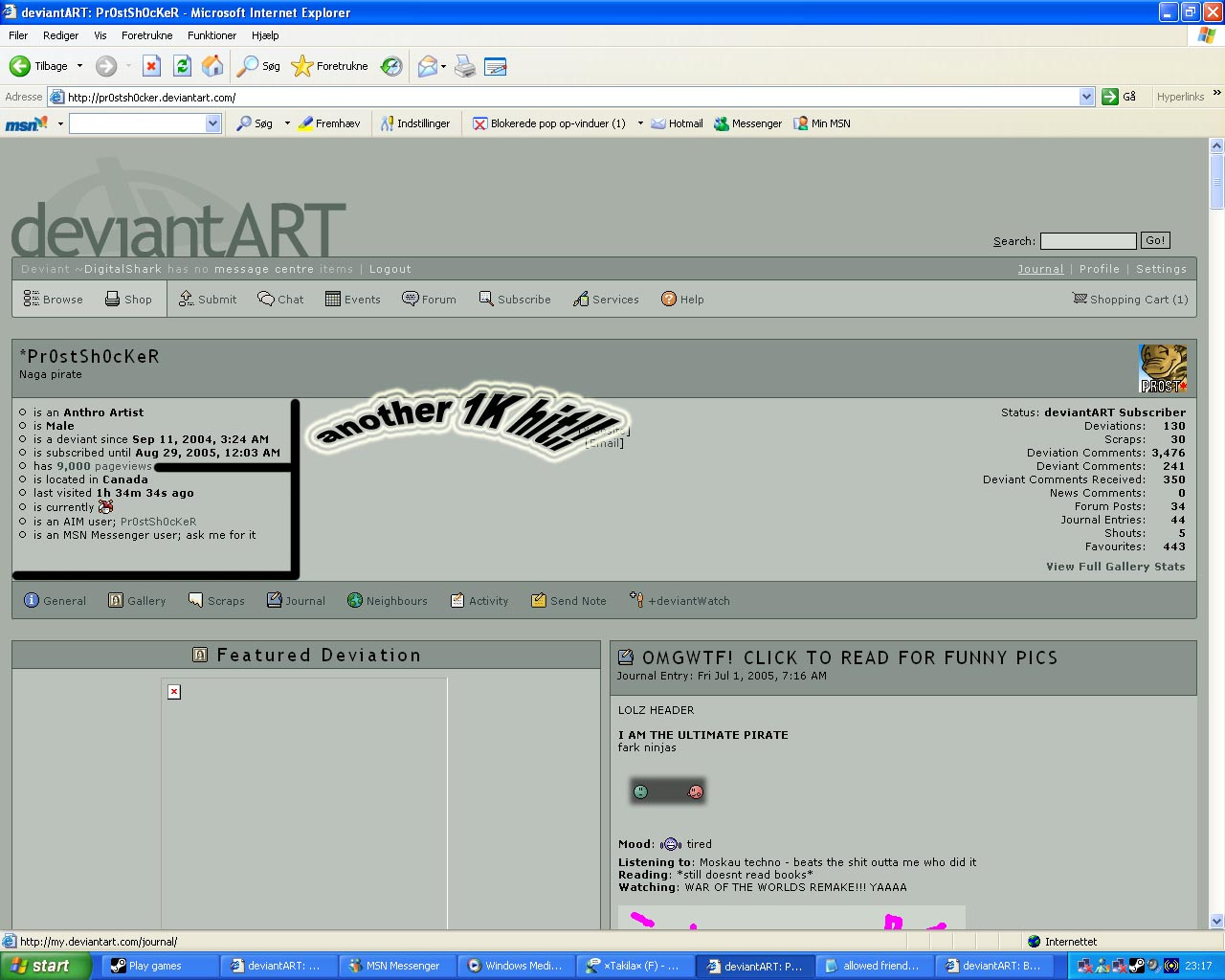Screen dimensions: 1225x980
Task: Click the deviantART search Go! button
Action: 1155,240
